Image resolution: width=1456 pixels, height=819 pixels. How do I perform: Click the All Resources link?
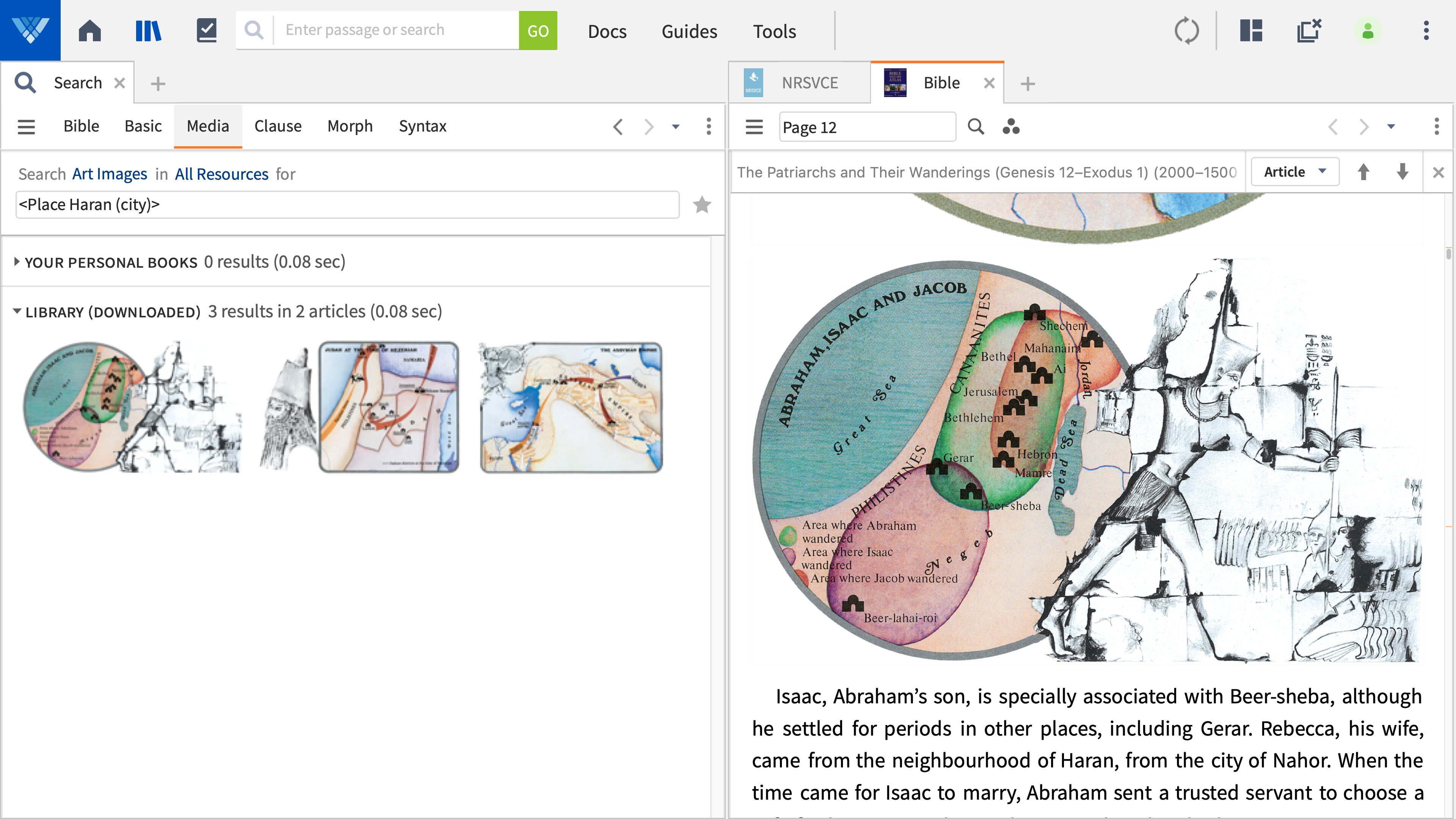(x=221, y=174)
